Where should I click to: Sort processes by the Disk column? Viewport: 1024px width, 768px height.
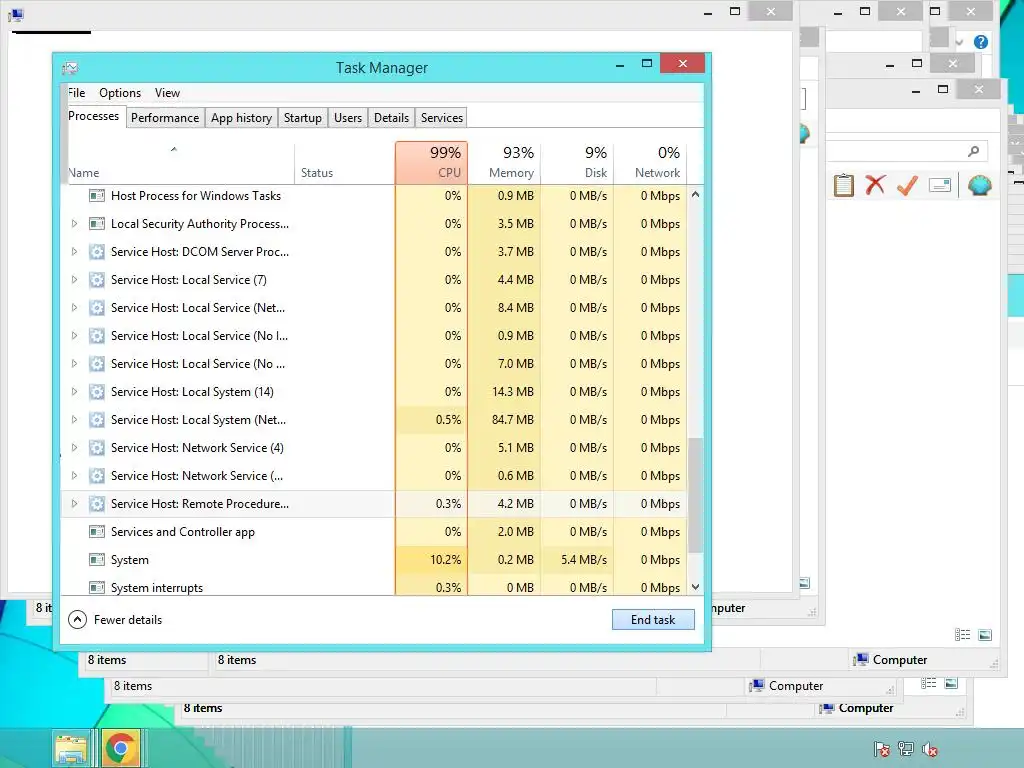tap(577, 163)
